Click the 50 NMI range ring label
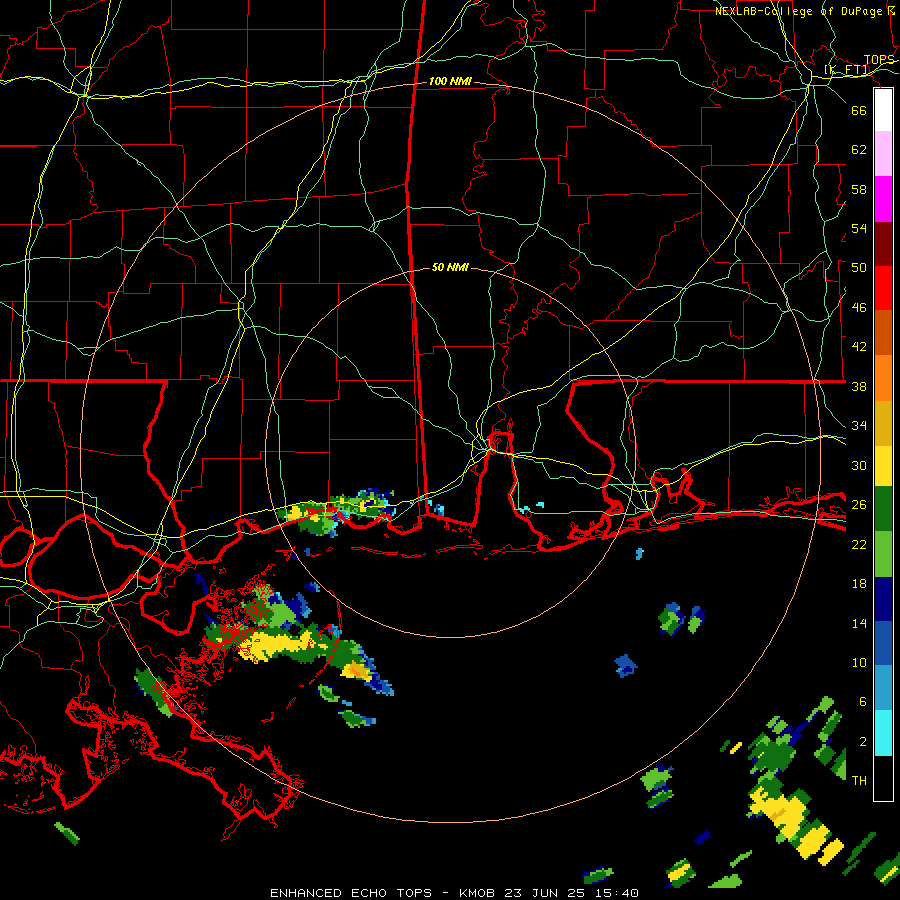 coord(451,267)
